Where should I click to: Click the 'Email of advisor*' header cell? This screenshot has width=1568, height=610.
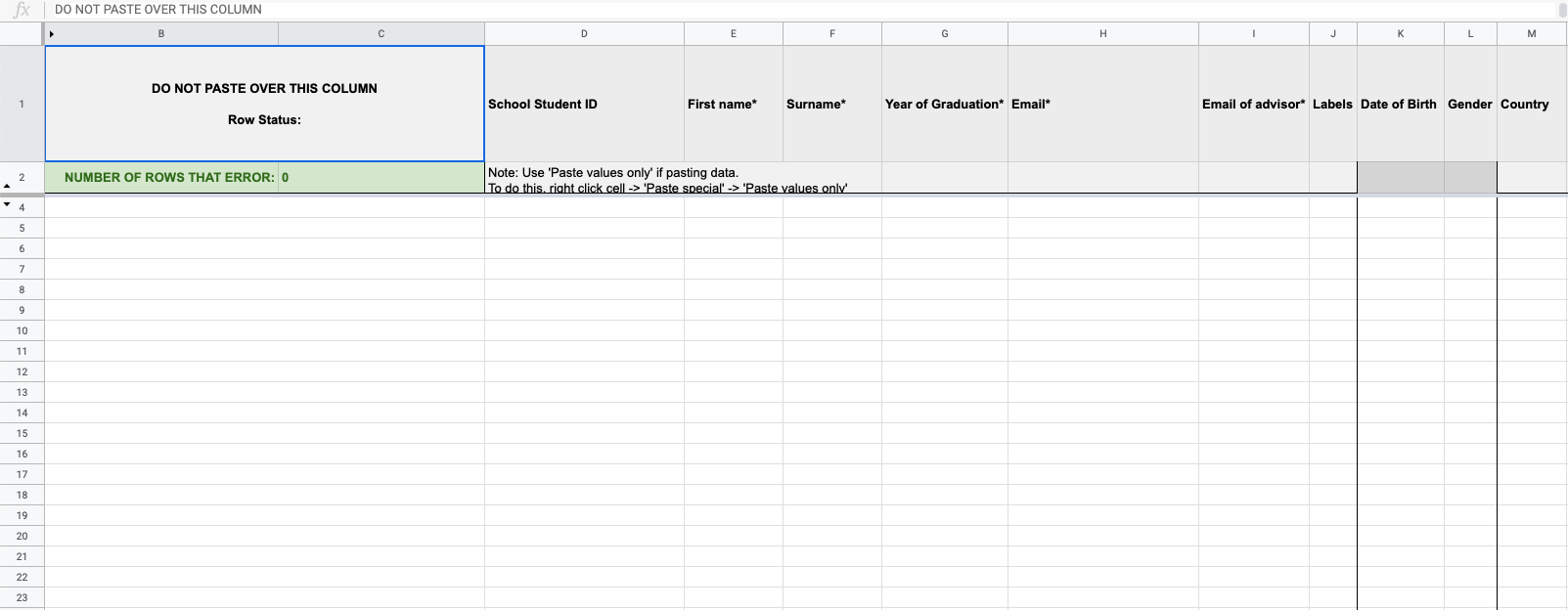point(1254,104)
